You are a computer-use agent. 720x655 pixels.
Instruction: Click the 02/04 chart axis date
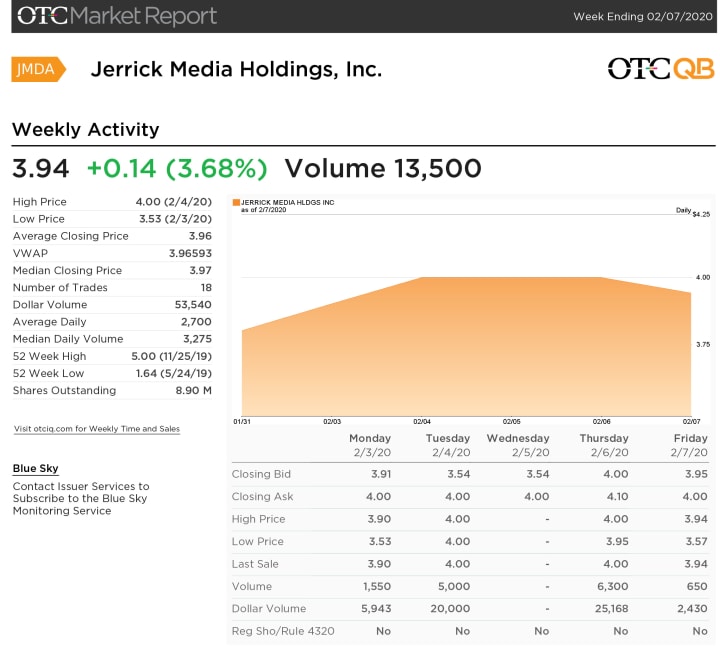422,422
